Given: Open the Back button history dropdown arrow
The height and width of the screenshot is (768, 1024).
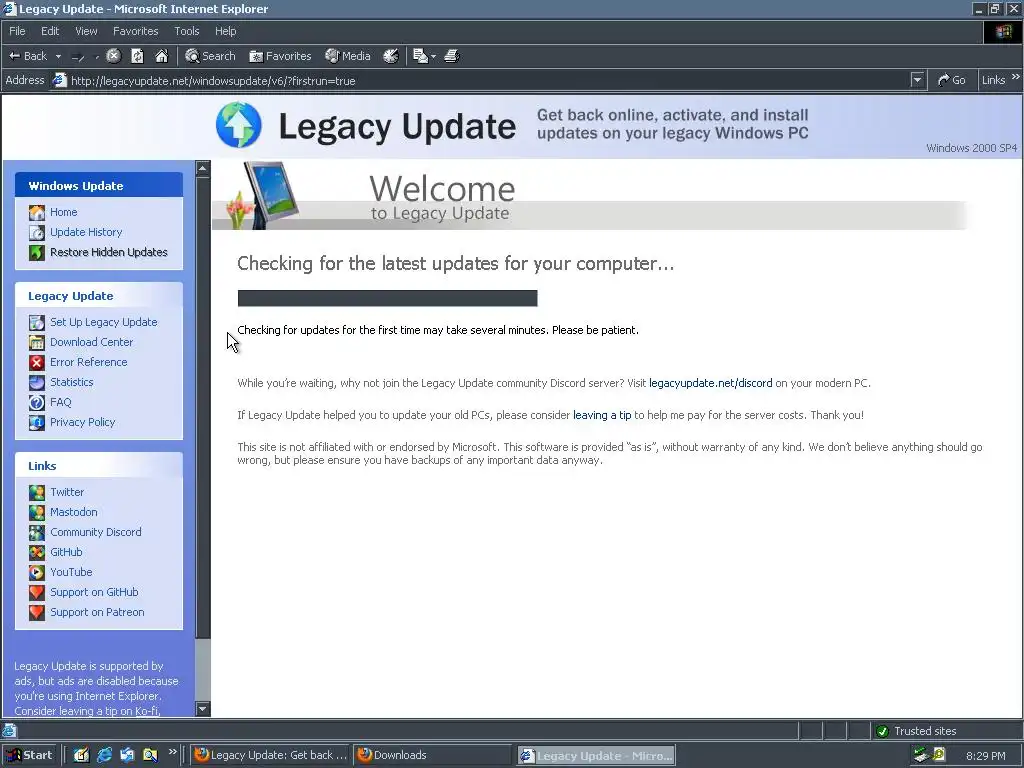Looking at the screenshot, I should click(58, 57).
